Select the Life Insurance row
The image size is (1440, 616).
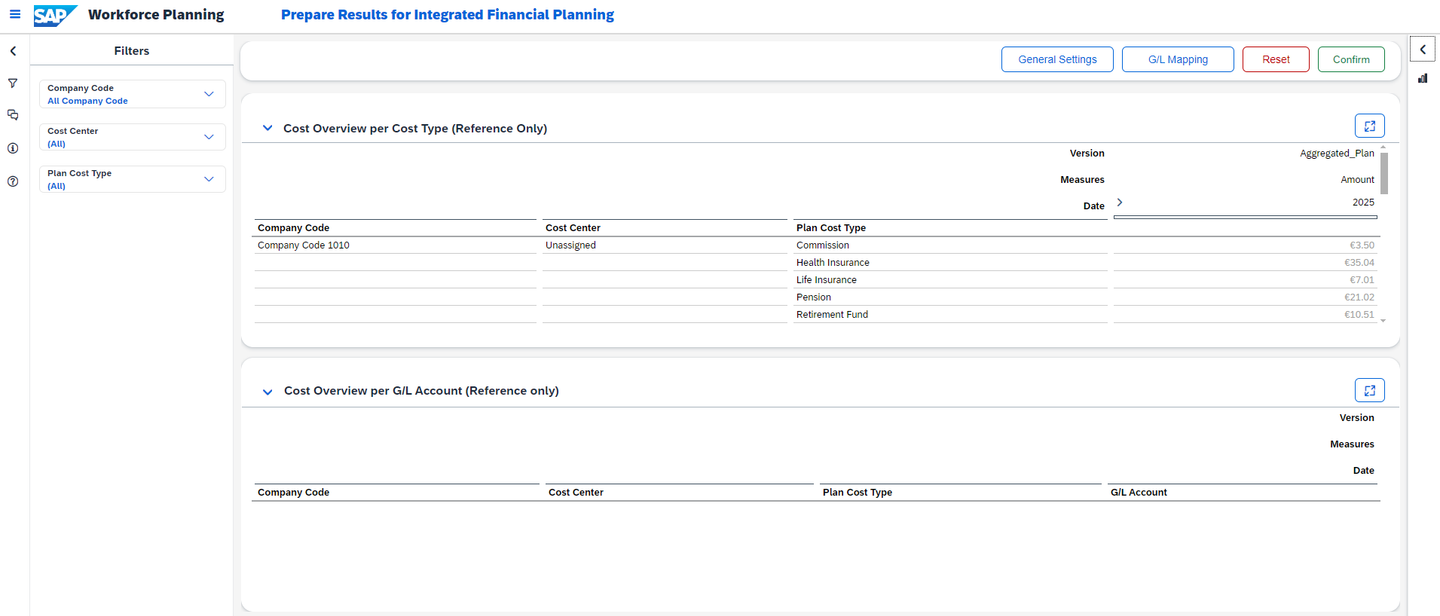[x=950, y=280]
